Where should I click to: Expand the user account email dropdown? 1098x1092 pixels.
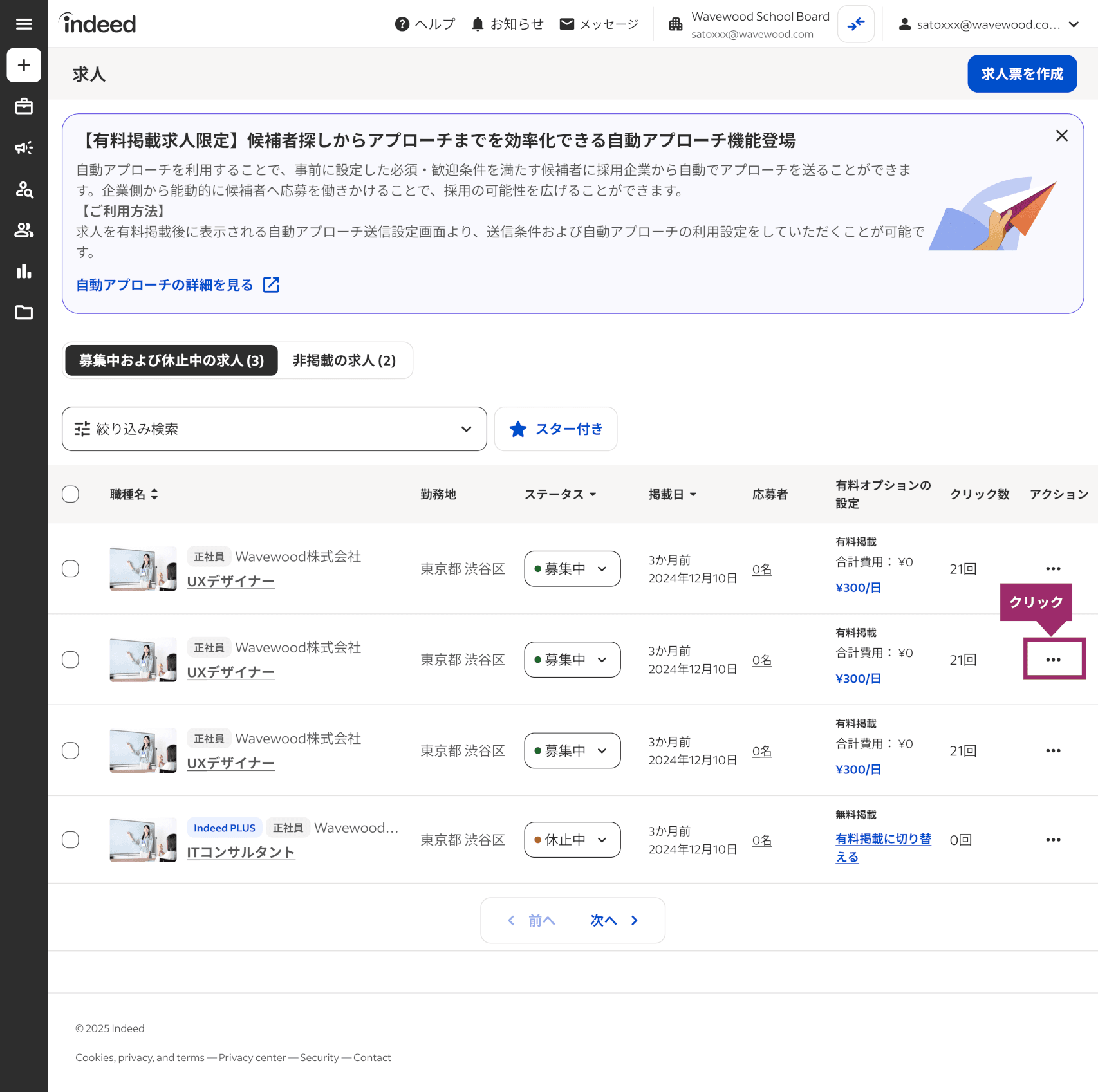[991, 24]
